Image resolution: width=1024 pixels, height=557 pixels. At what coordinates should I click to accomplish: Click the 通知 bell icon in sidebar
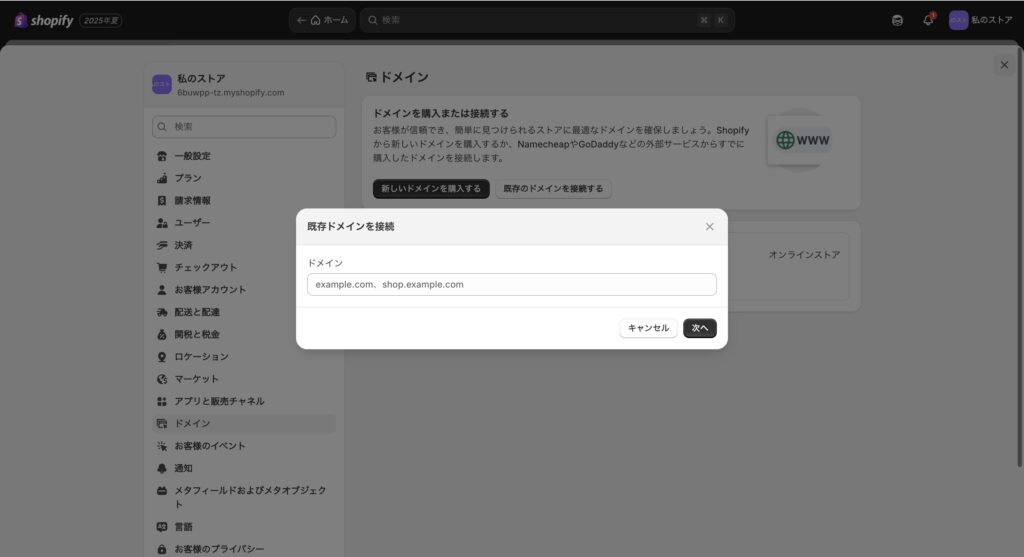[162, 468]
